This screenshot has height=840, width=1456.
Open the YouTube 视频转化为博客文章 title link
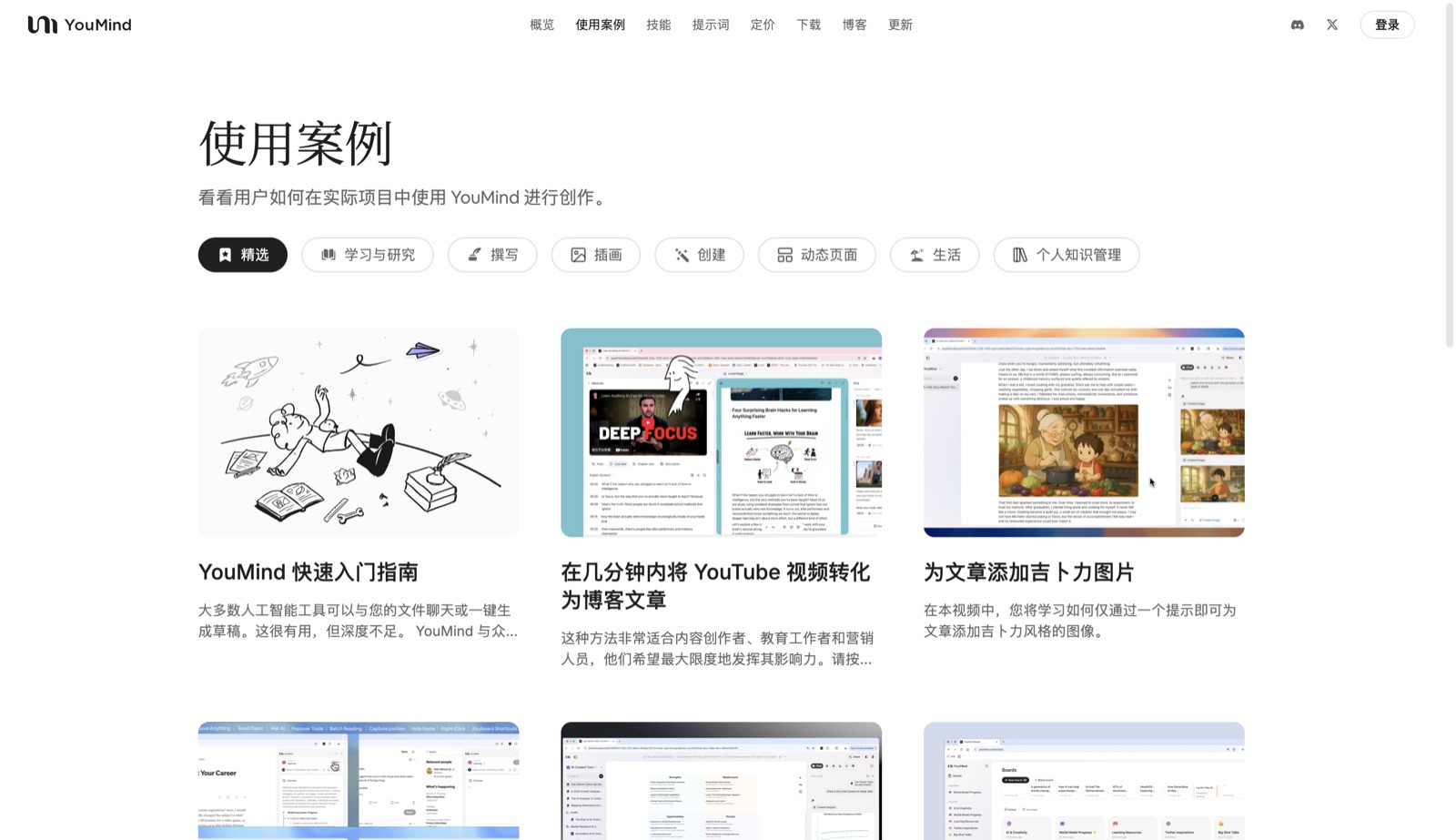coord(715,586)
